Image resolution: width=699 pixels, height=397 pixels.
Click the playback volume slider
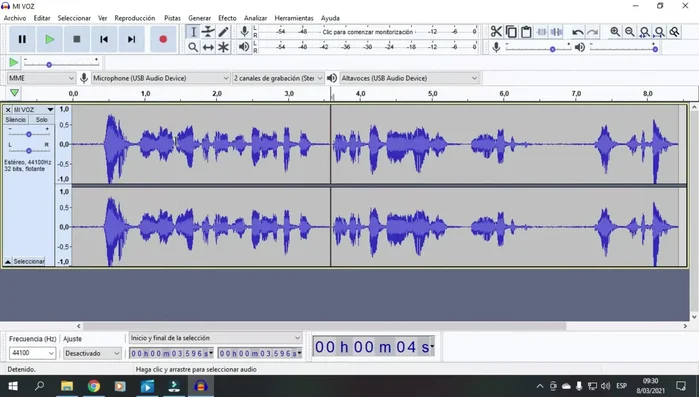pos(623,48)
